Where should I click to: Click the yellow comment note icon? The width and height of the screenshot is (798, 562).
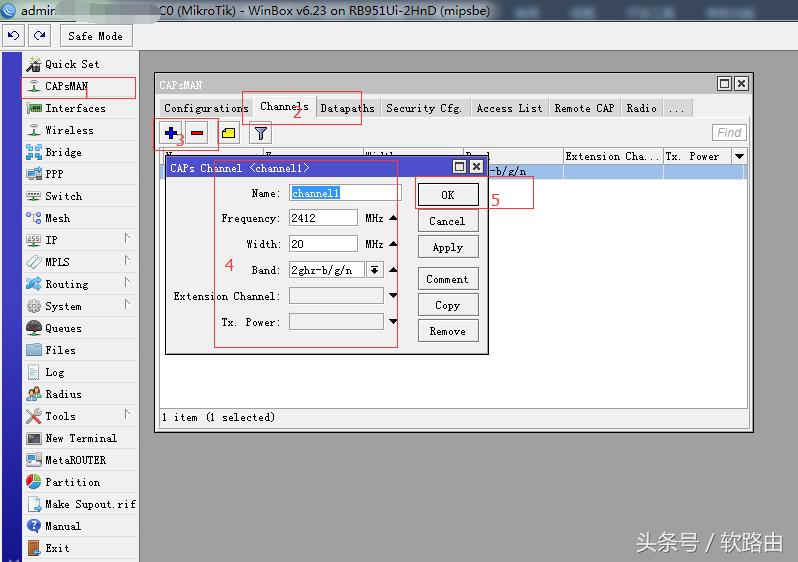[229, 133]
